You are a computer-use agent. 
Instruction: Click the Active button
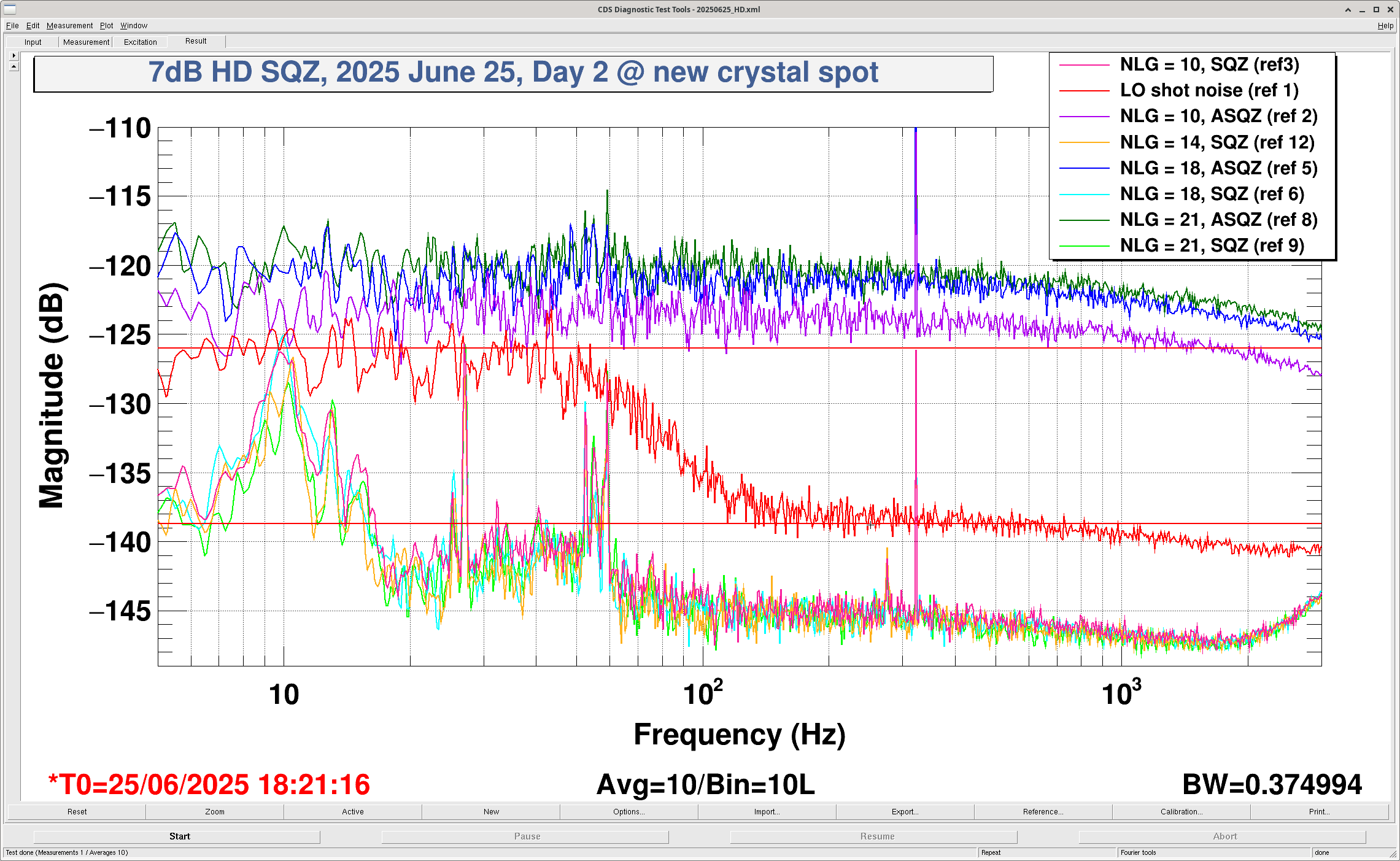[353, 811]
